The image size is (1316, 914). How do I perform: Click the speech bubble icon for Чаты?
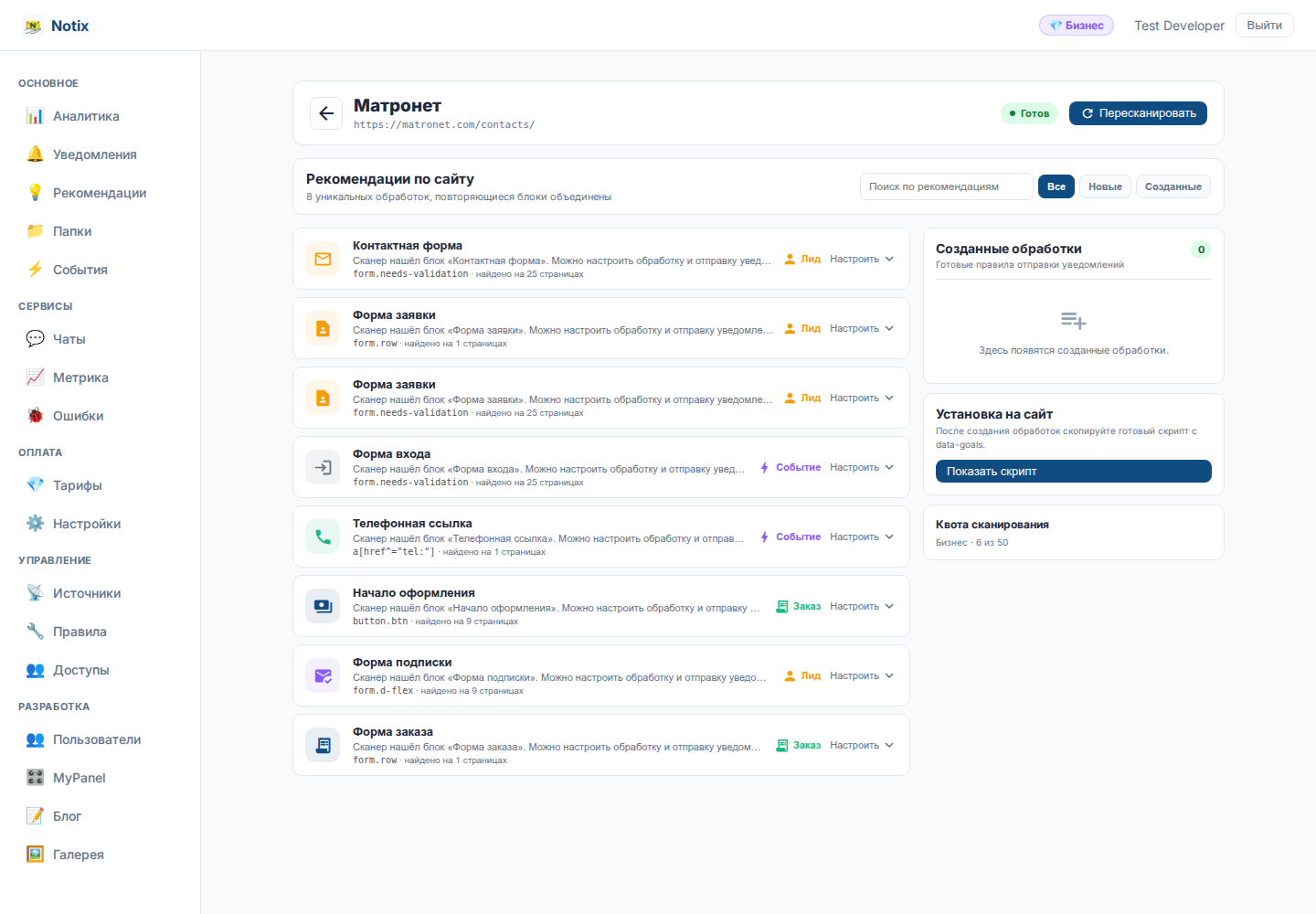35,339
